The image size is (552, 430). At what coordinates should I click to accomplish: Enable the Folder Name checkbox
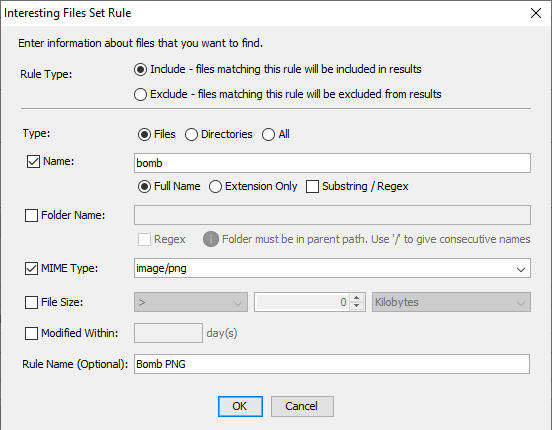(31, 215)
